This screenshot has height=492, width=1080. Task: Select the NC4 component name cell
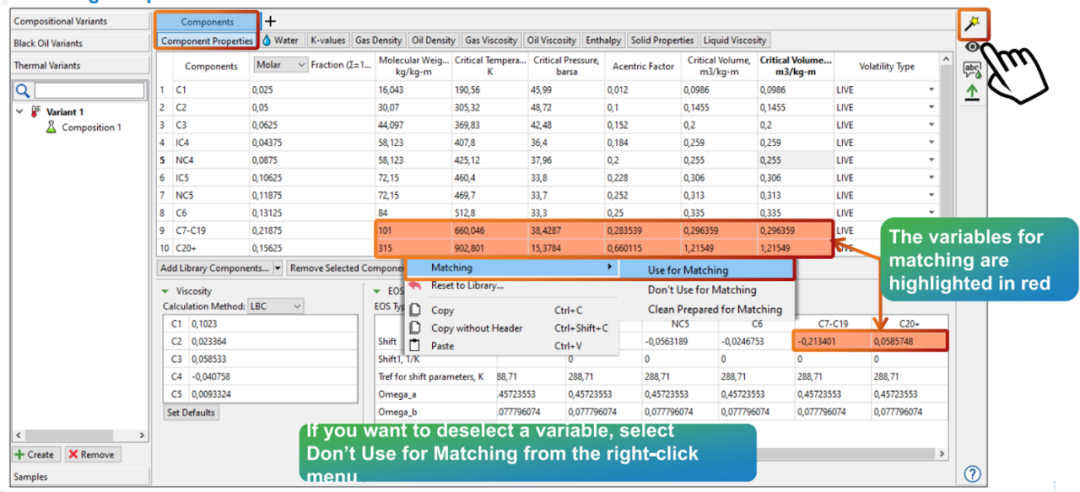point(209,161)
